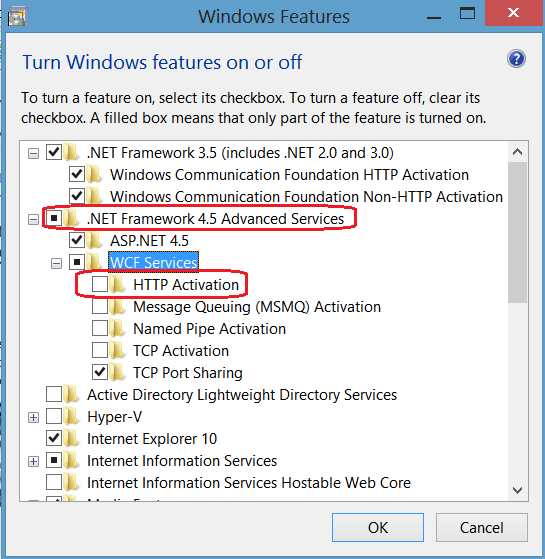Screen dimensions: 545x559
Task: Click folder icon next to Internet Explorer 10
Action: (72, 439)
